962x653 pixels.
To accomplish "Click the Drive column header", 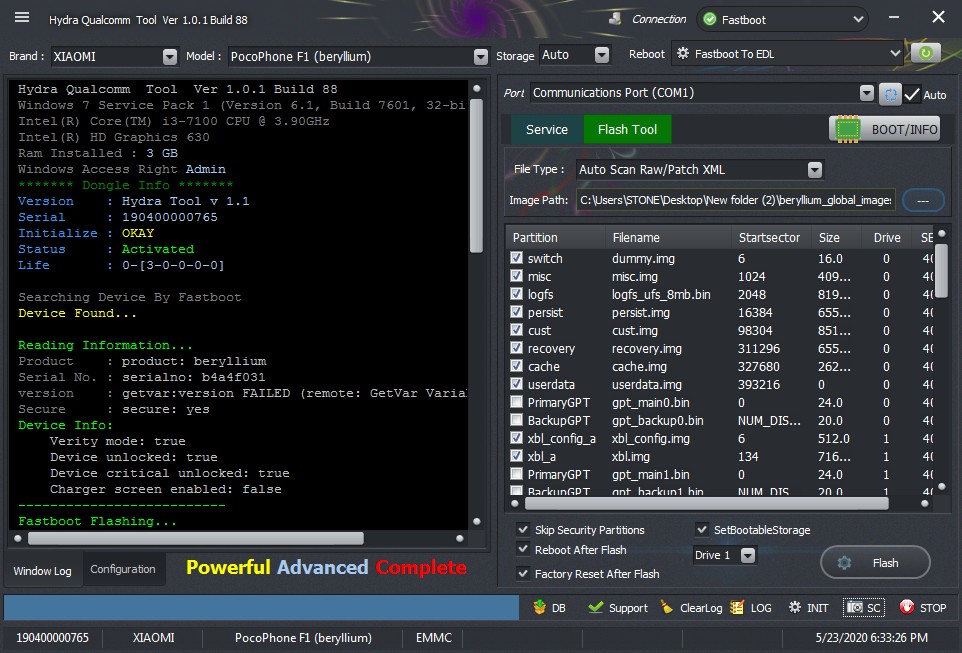I will click(887, 238).
